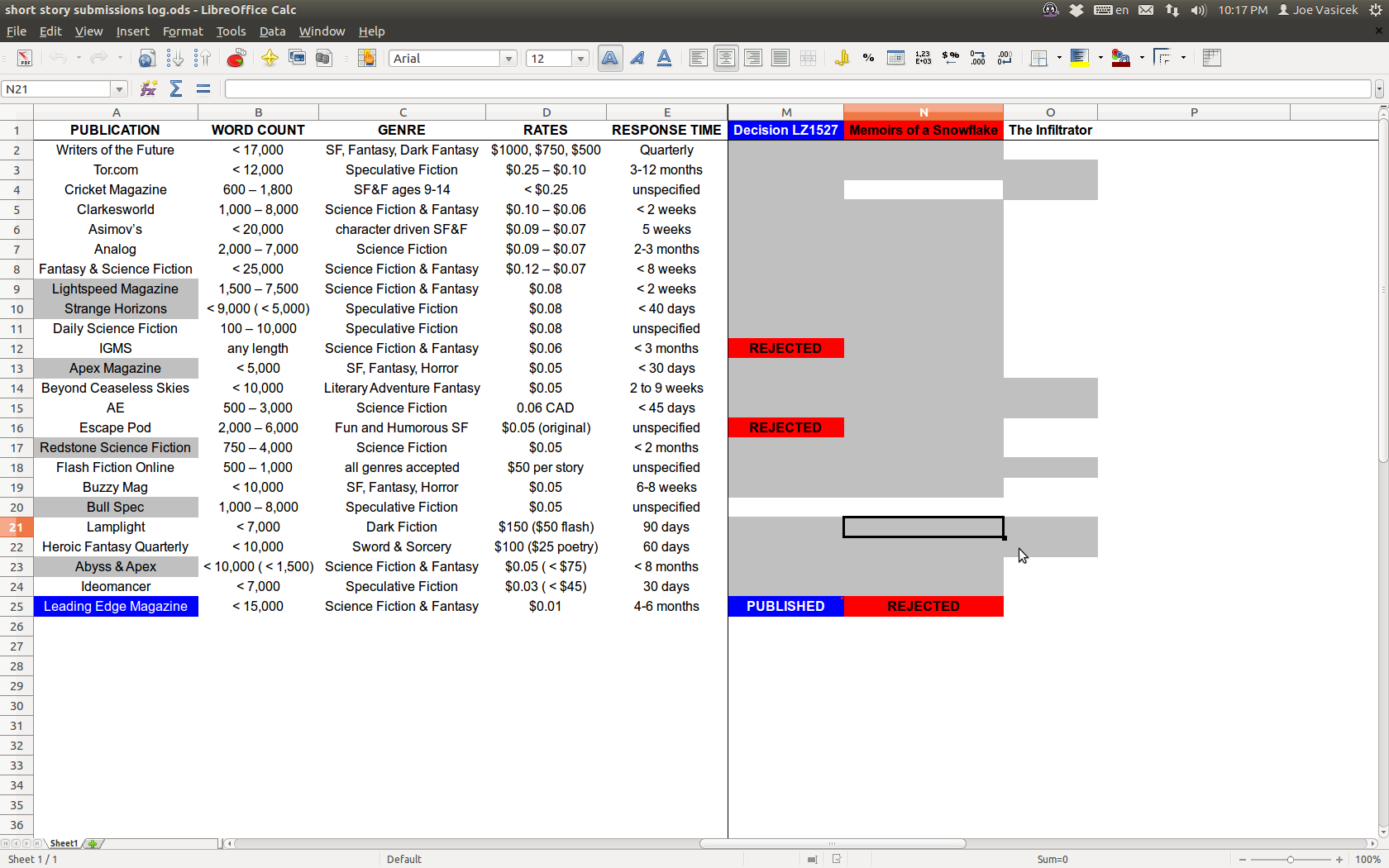Open the Font Size dropdown arrow
Screen dimensions: 1389x868
pos(581,59)
